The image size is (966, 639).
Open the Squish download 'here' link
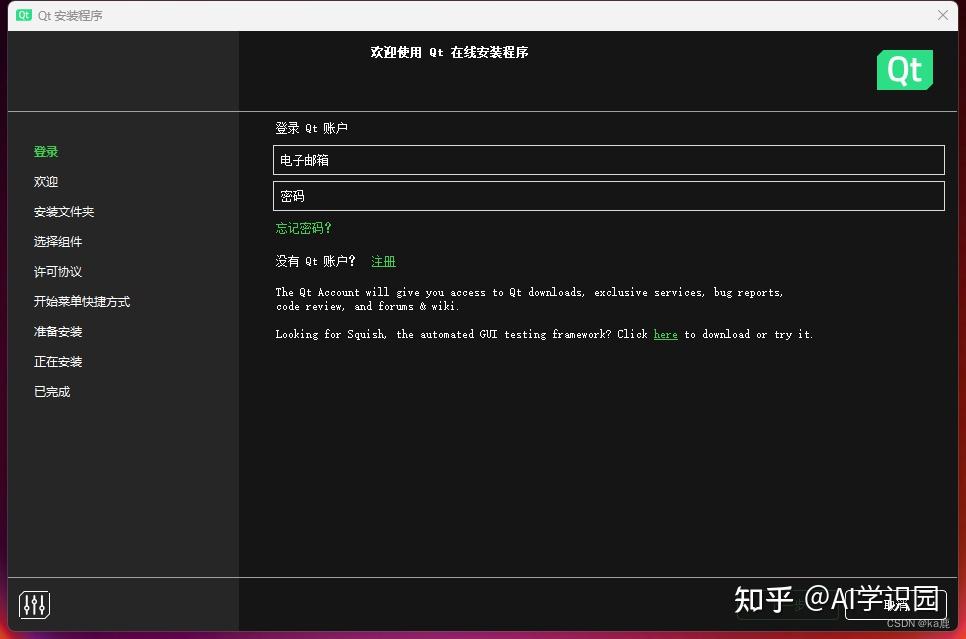pyautogui.click(x=665, y=334)
